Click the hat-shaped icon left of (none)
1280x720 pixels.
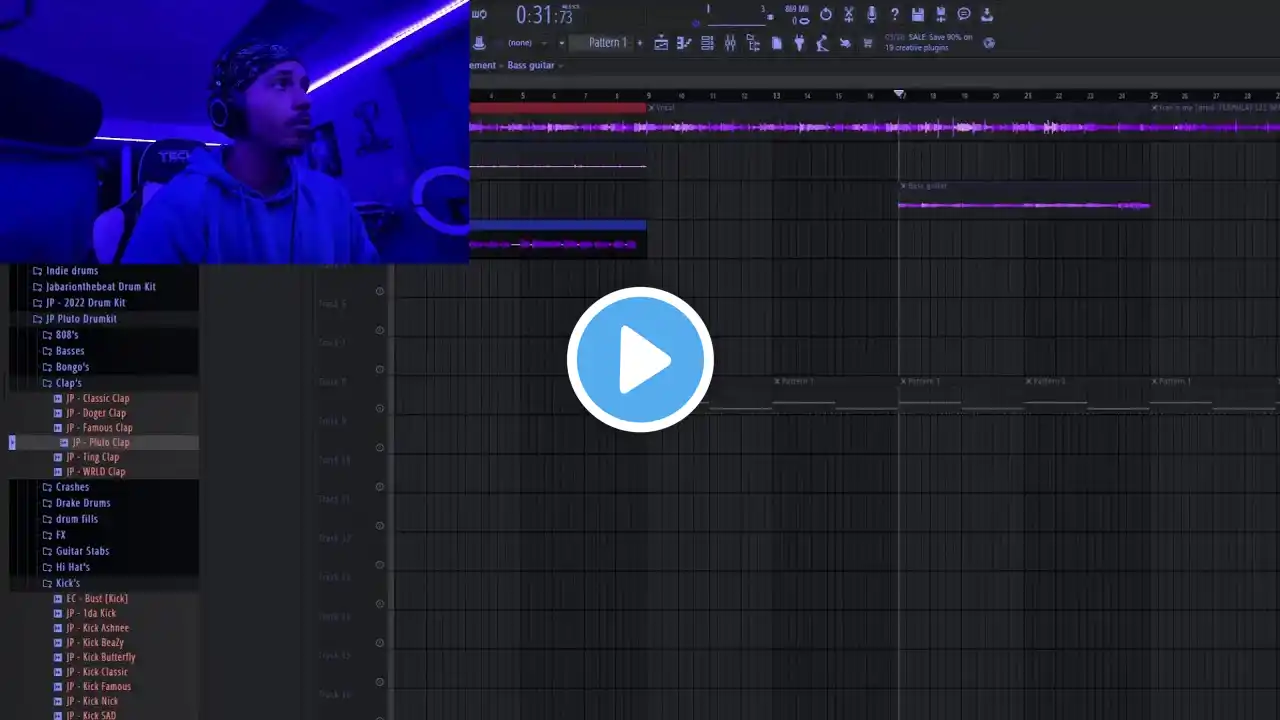pyautogui.click(x=479, y=43)
